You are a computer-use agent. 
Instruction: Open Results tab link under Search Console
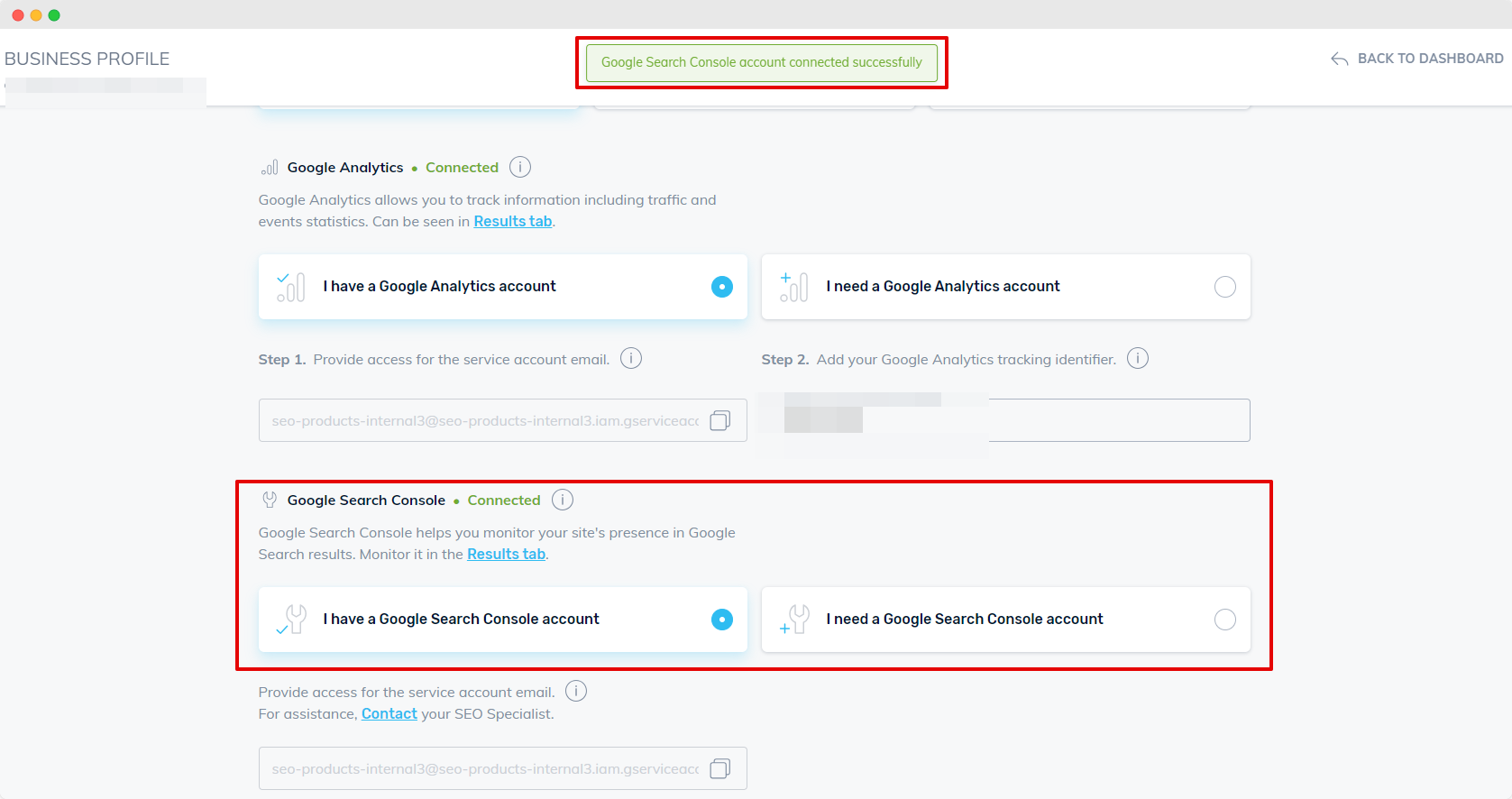click(506, 554)
